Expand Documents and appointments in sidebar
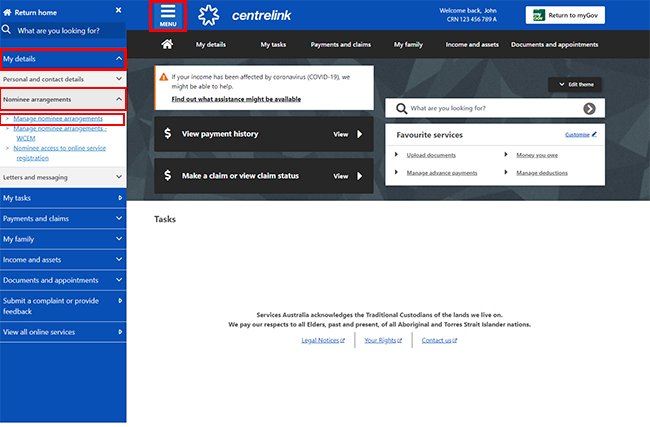 click(x=63, y=280)
